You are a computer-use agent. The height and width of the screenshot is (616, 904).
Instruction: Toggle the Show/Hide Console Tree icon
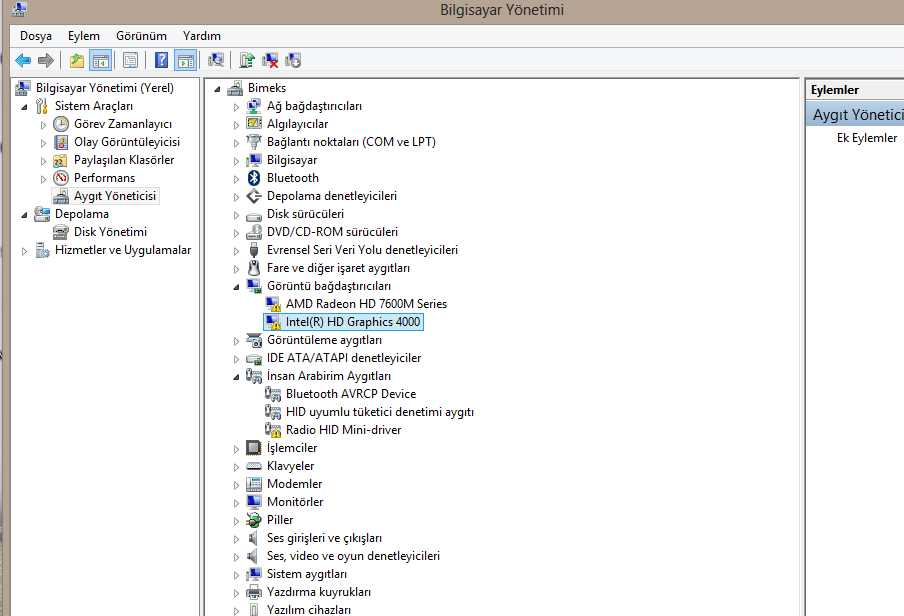[100, 60]
